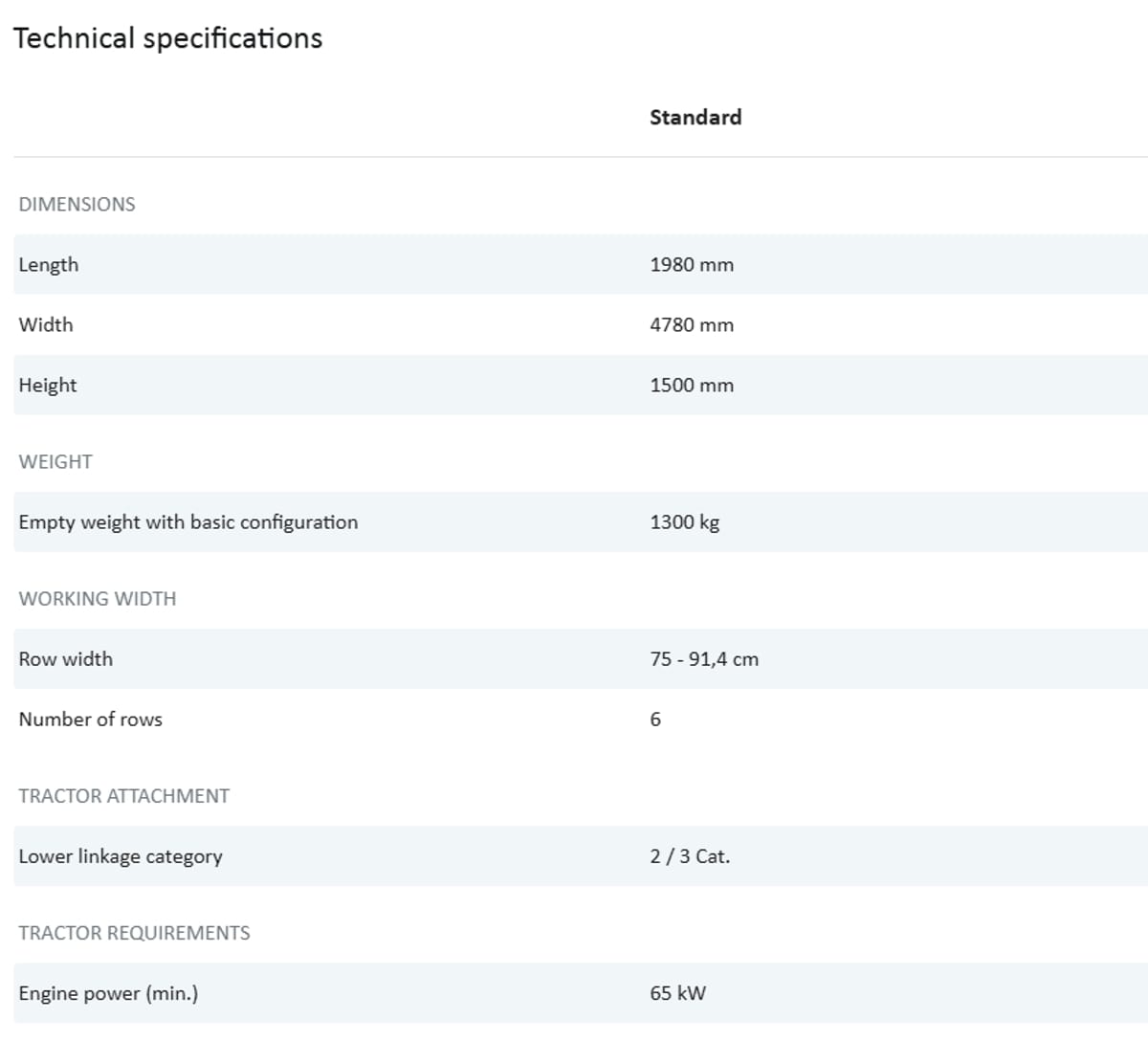This screenshot has width=1148, height=1041.
Task: Select the Width row label
Action: click(x=46, y=324)
